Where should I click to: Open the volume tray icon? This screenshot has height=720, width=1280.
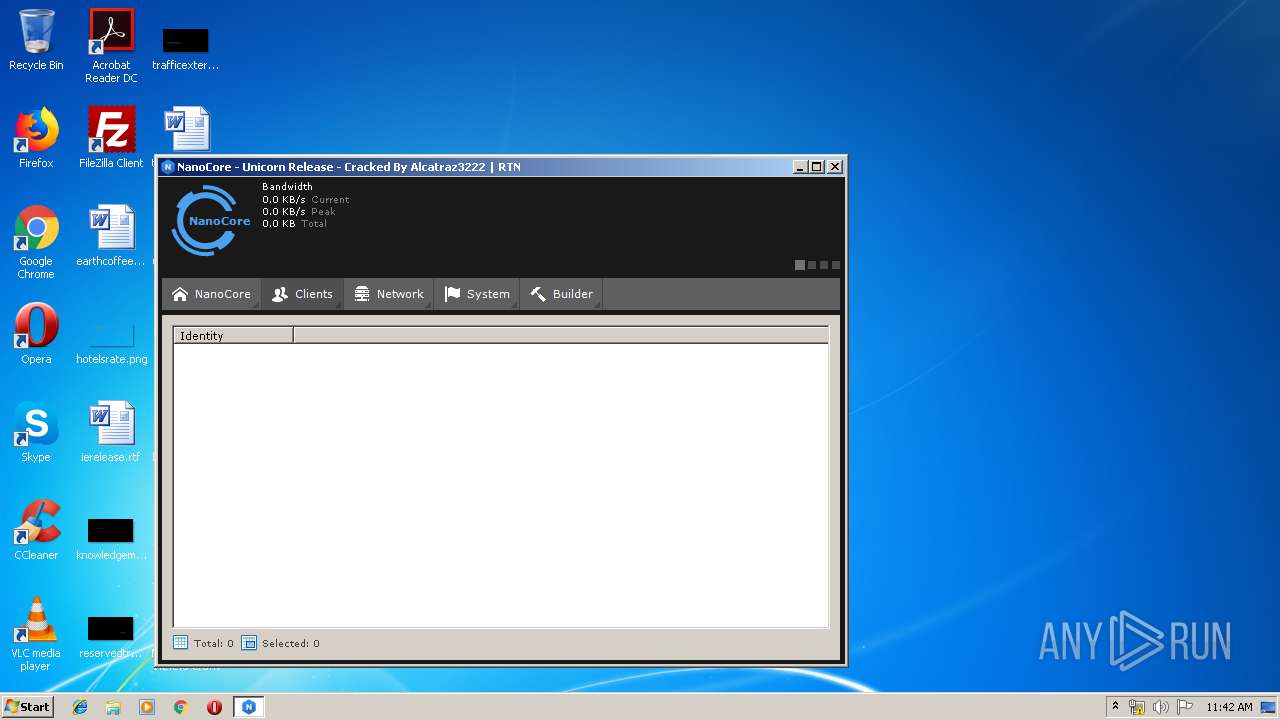pos(1160,707)
